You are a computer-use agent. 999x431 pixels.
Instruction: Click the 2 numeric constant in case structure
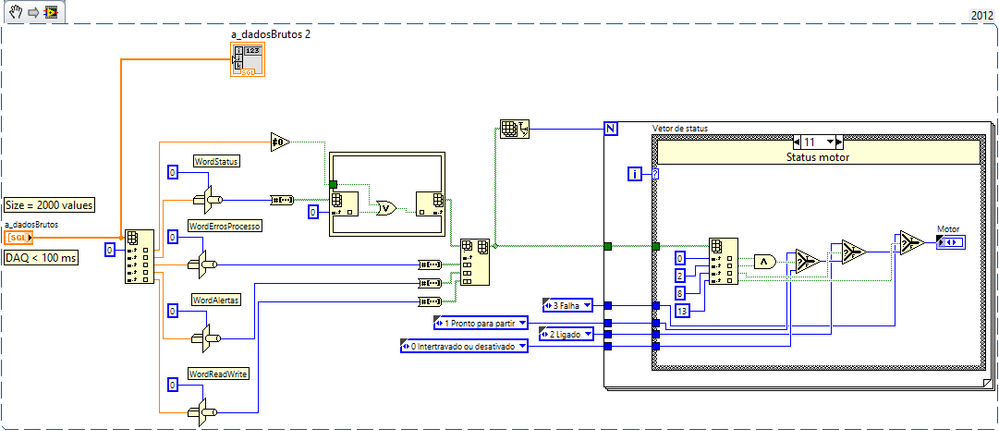tap(681, 275)
